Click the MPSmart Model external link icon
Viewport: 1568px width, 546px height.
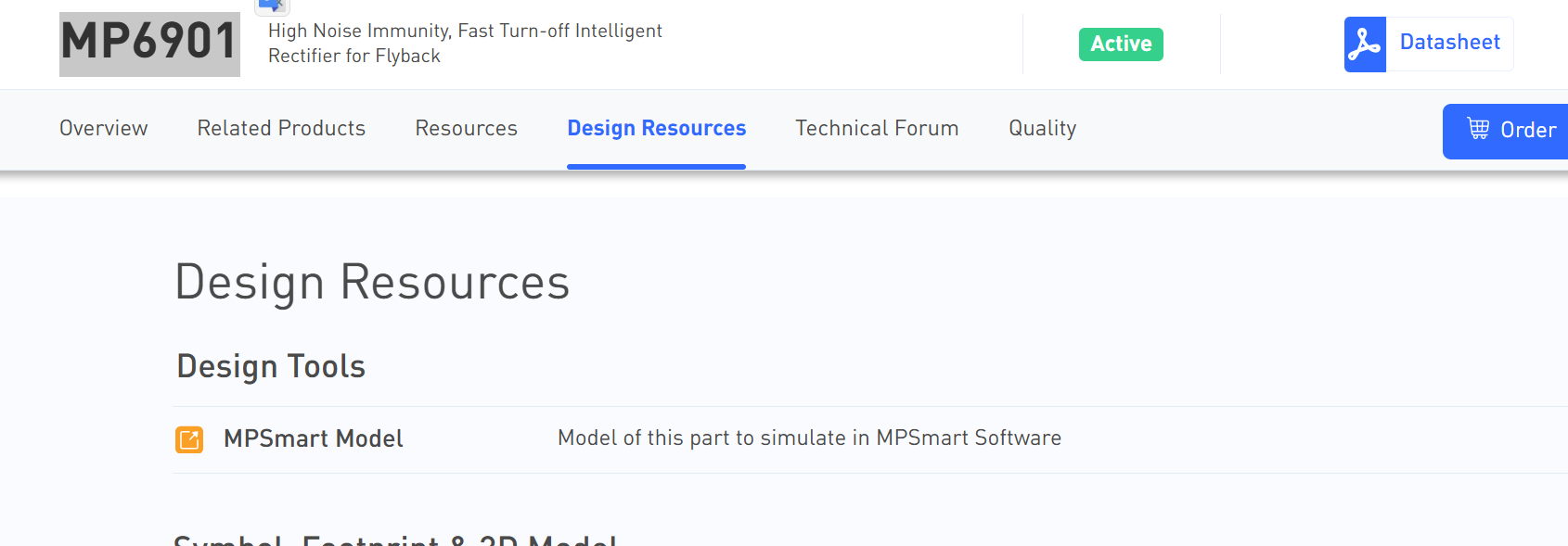[189, 439]
